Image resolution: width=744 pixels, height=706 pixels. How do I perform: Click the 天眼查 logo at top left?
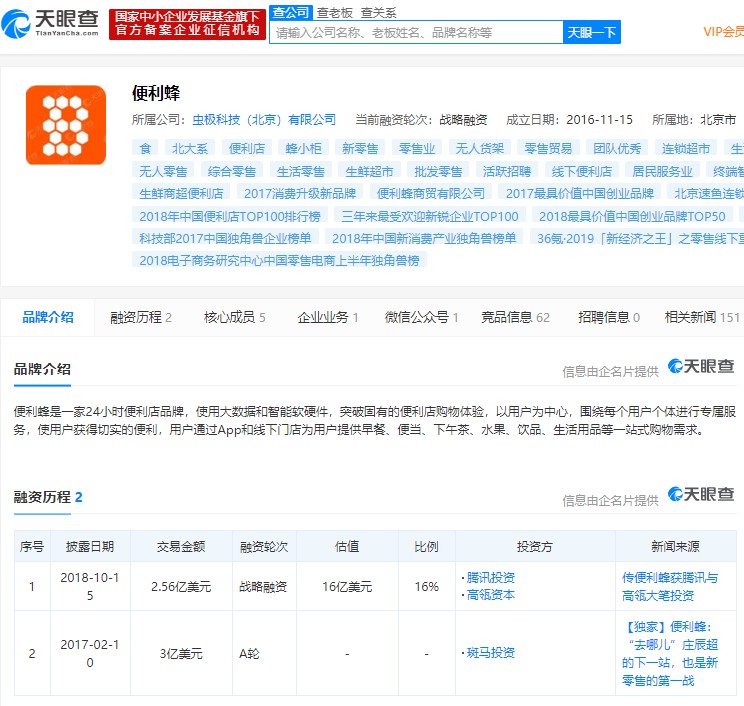pyautogui.click(x=50, y=23)
